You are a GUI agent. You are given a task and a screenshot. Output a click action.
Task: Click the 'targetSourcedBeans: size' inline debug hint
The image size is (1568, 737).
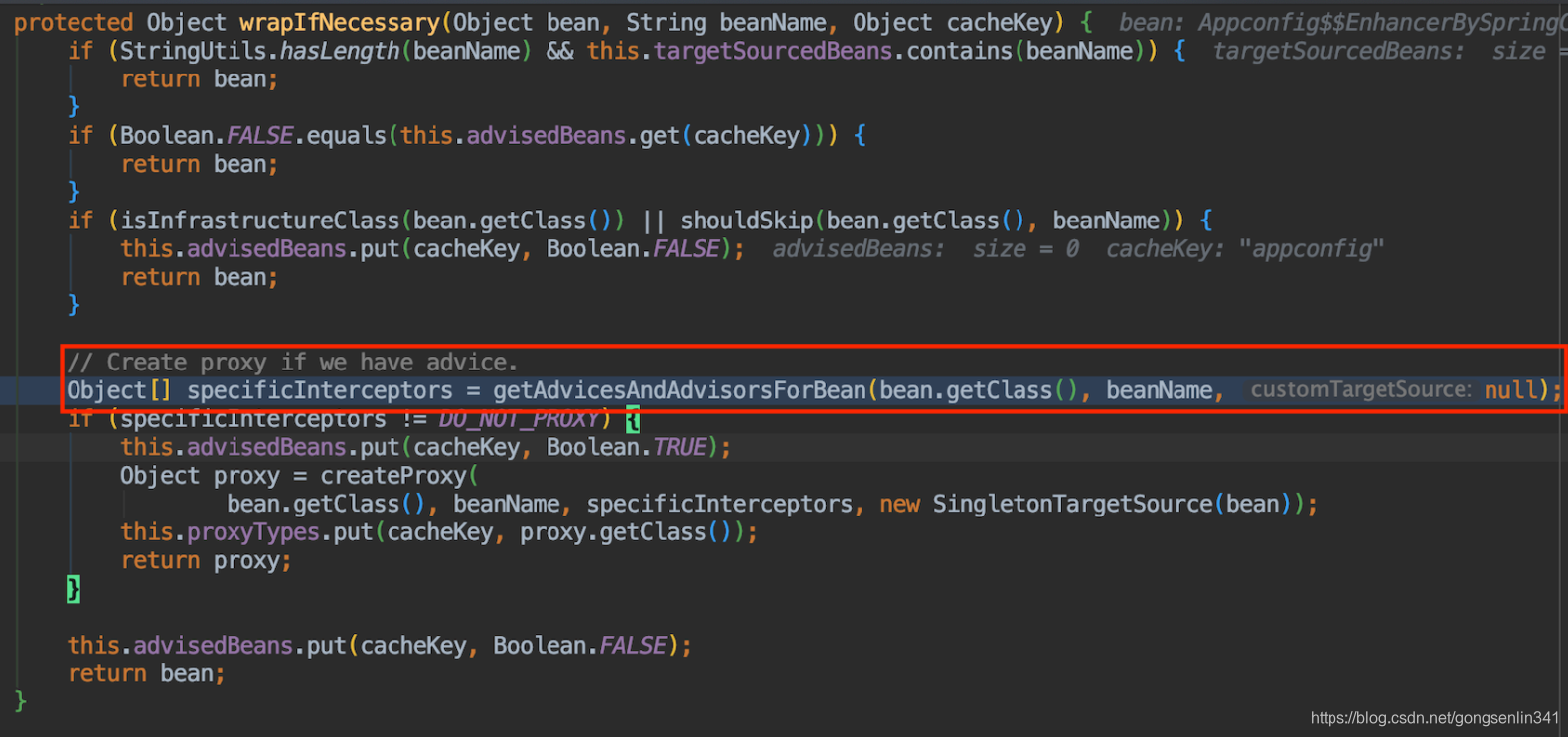click(x=1379, y=51)
